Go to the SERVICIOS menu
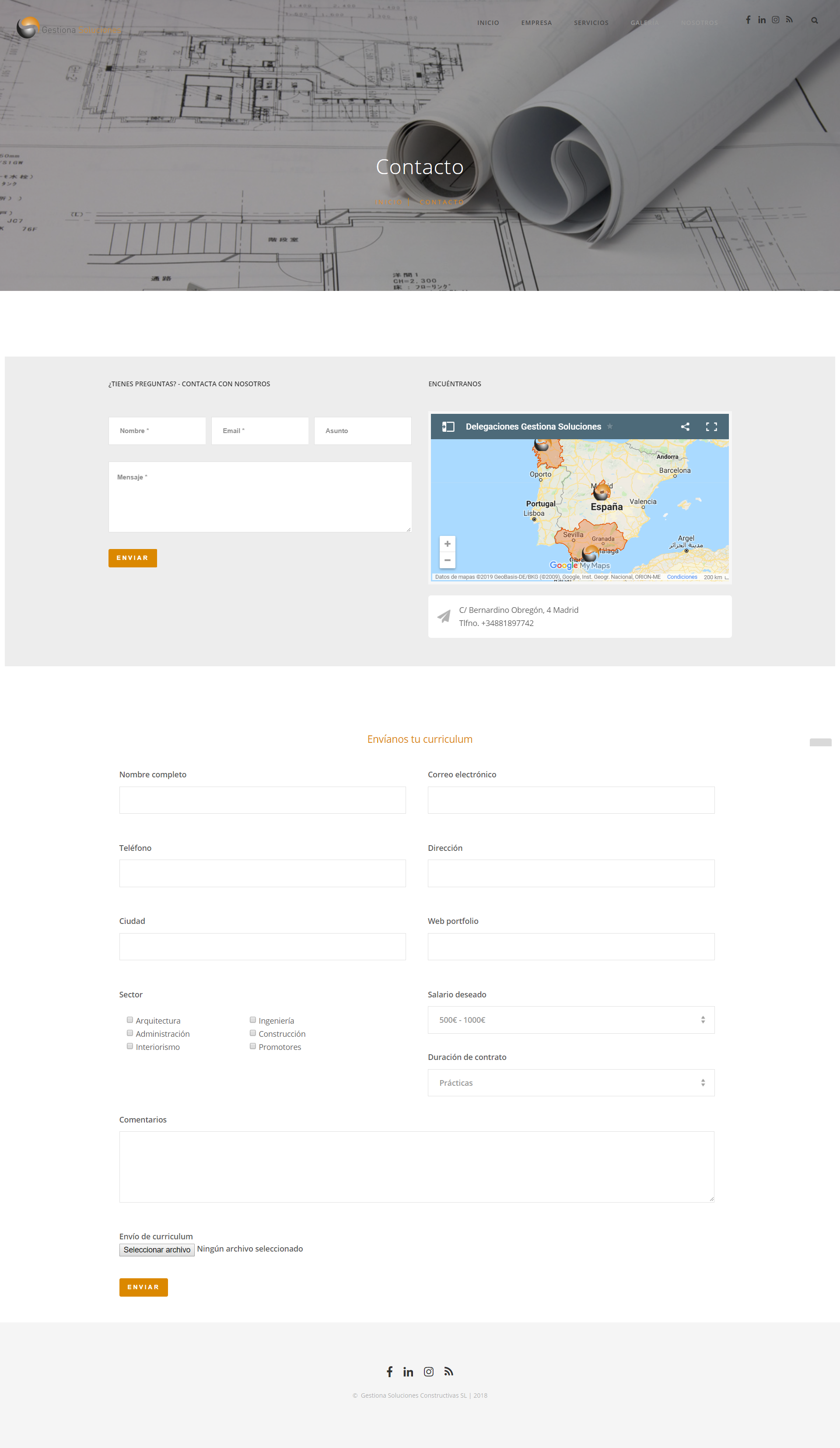The height and width of the screenshot is (1448, 840). click(x=591, y=23)
